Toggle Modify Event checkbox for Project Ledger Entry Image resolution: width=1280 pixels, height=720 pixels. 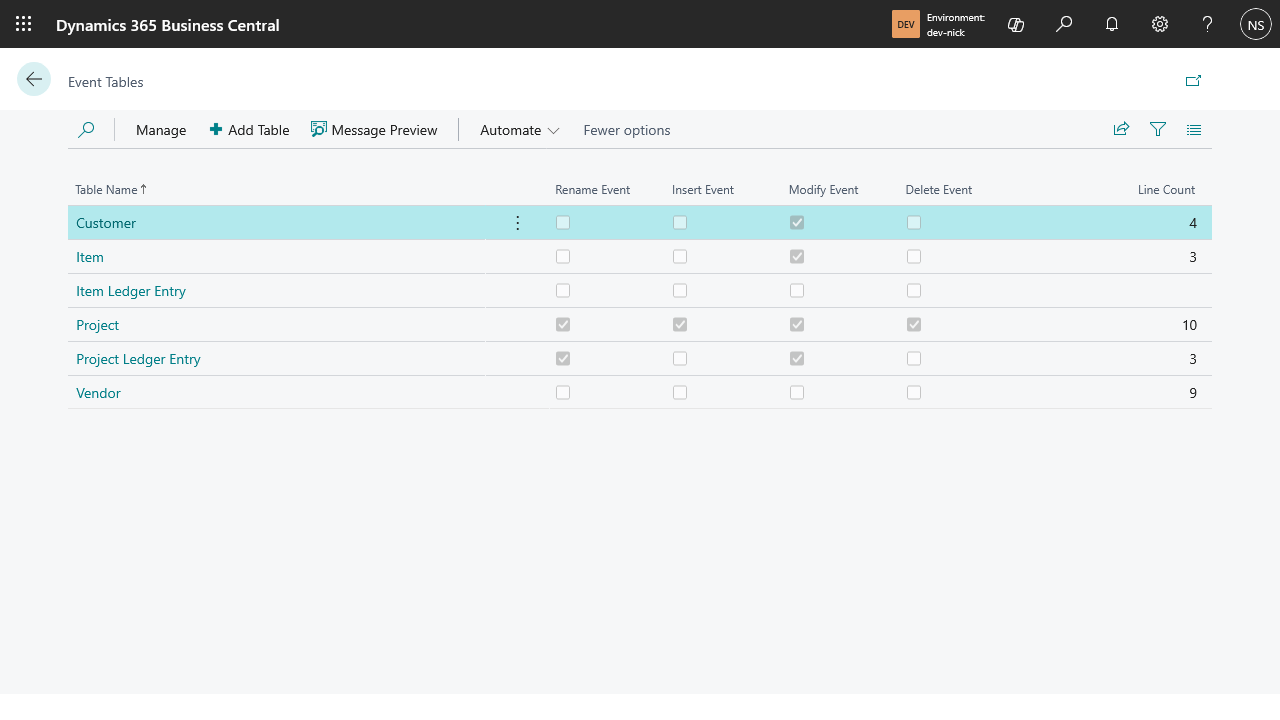797,359
